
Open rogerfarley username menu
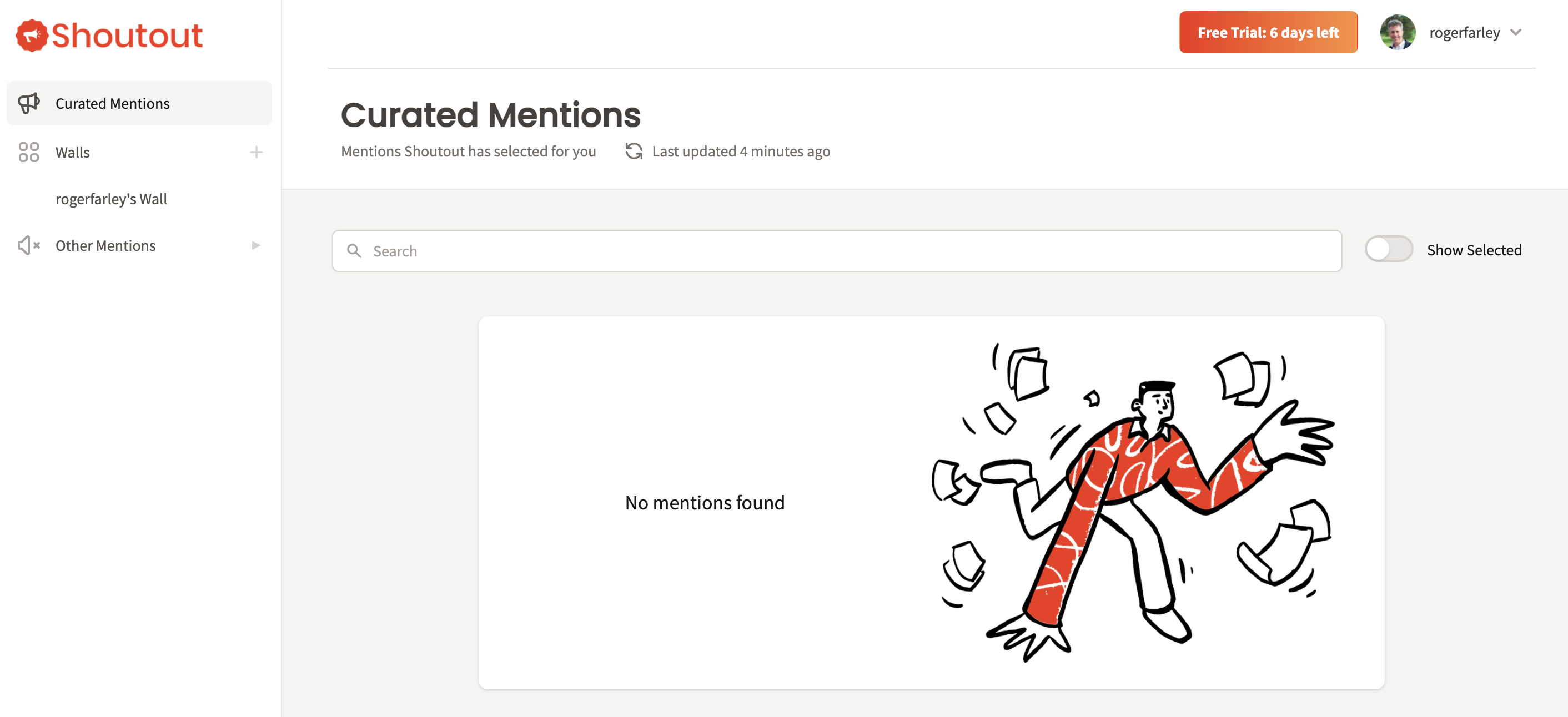click(x=1465, y=32)
